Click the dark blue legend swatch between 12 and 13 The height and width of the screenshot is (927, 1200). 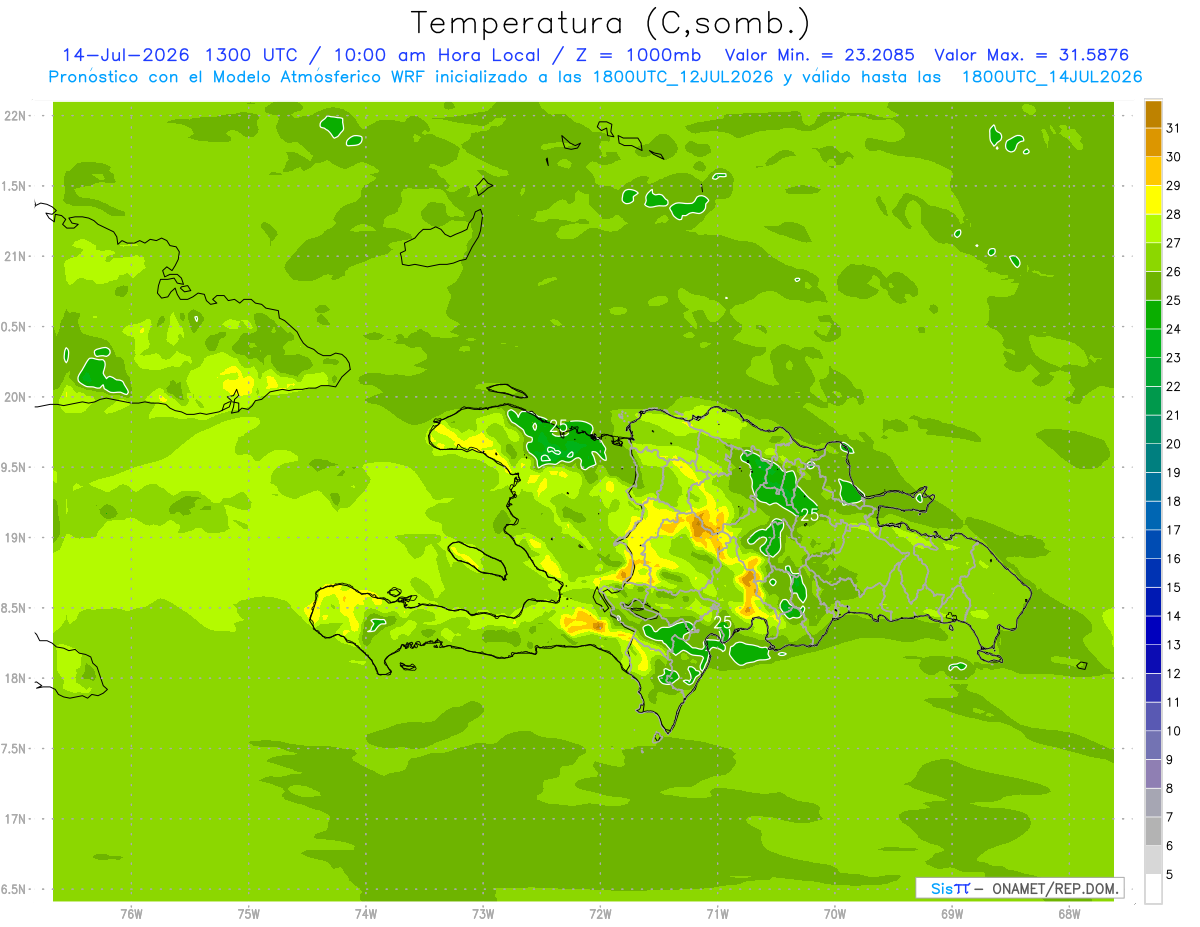click(x=1153, y=659)
